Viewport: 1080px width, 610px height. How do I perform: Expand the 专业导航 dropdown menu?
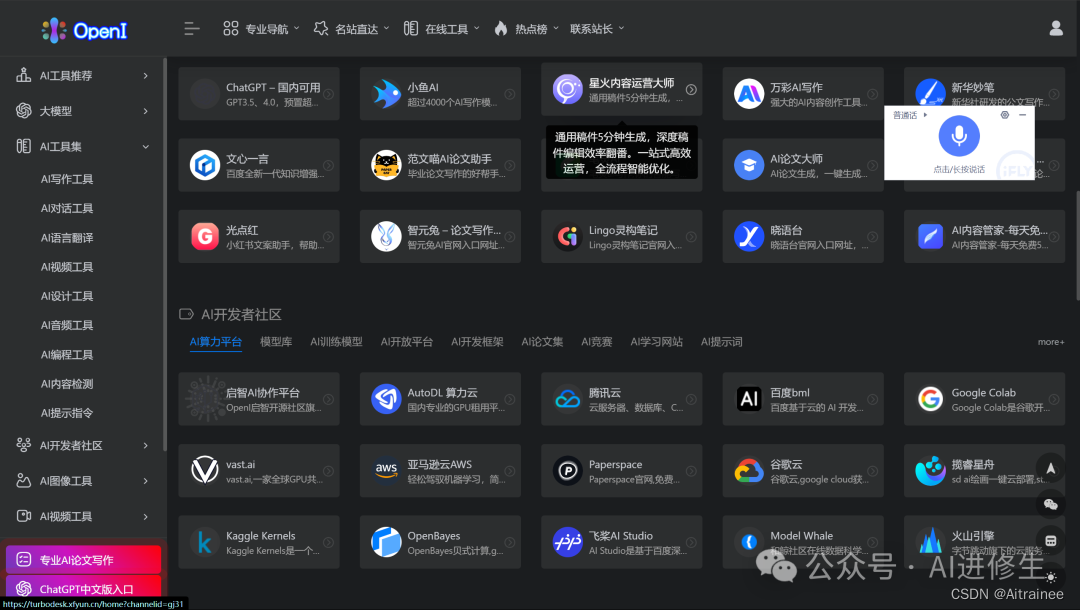(261, 29)
